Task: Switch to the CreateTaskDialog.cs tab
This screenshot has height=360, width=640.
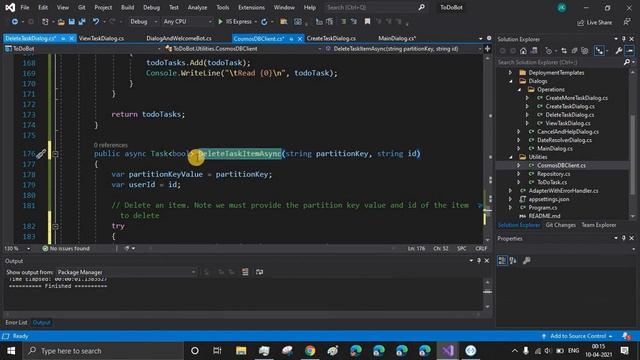Action: pyautogui.click(x=331, y=38)
